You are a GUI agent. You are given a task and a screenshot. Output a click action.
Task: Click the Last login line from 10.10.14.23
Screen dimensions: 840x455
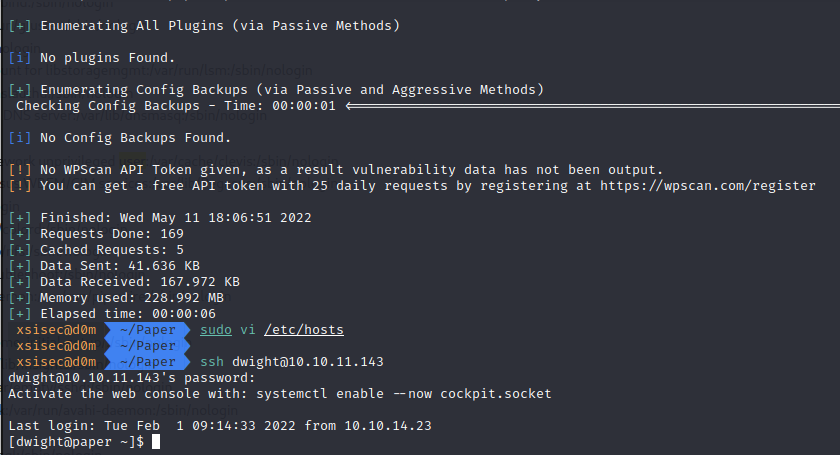[220, 426]
